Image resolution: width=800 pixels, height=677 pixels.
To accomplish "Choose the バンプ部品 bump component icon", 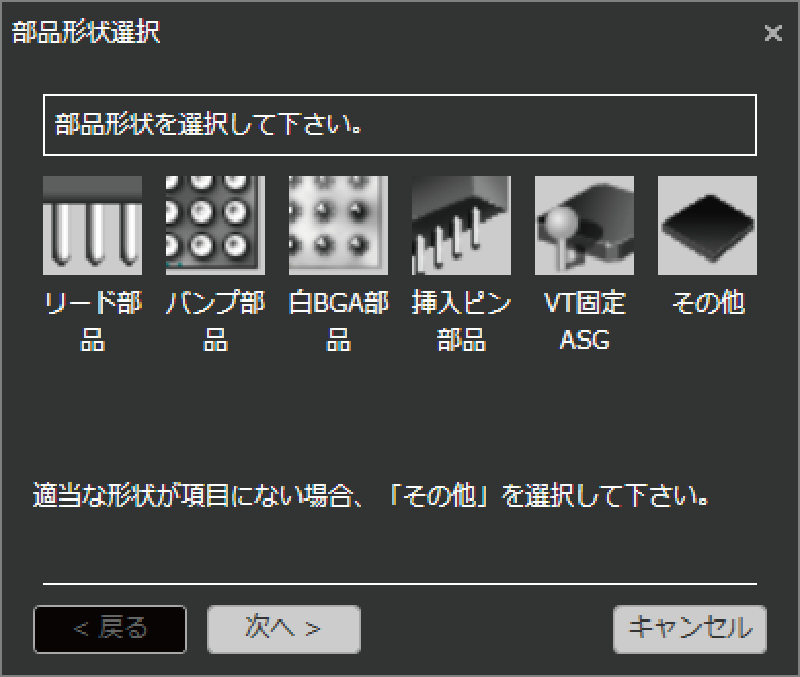I will click(215, 225).
